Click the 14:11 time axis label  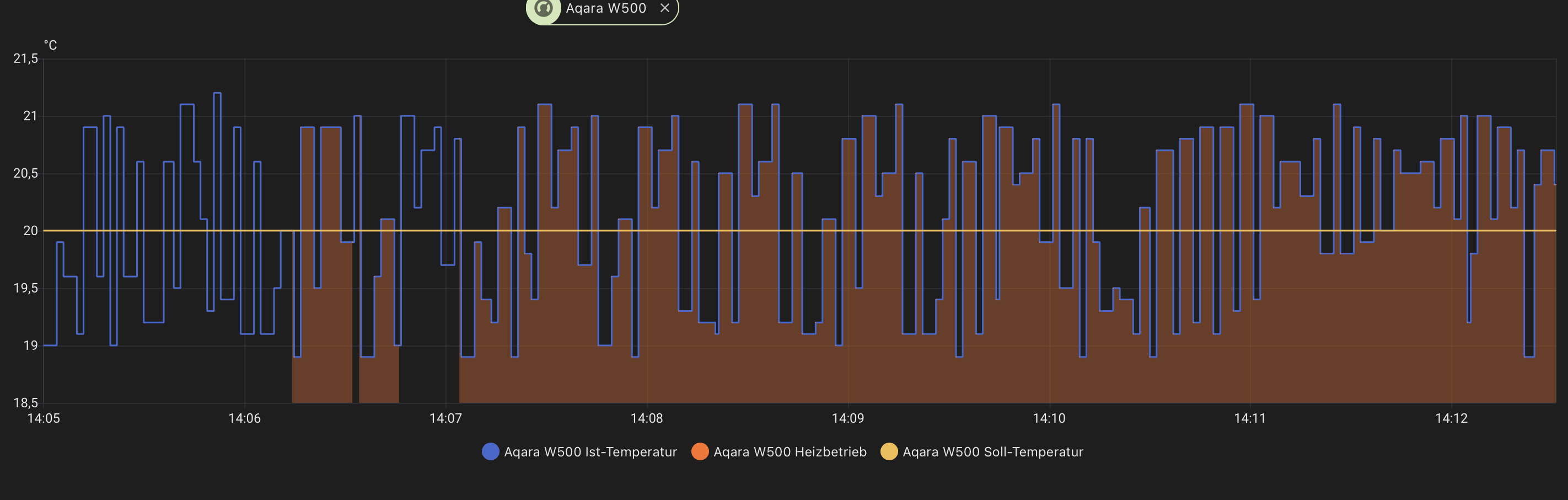pyautogui.click(x=1250, y=418)
